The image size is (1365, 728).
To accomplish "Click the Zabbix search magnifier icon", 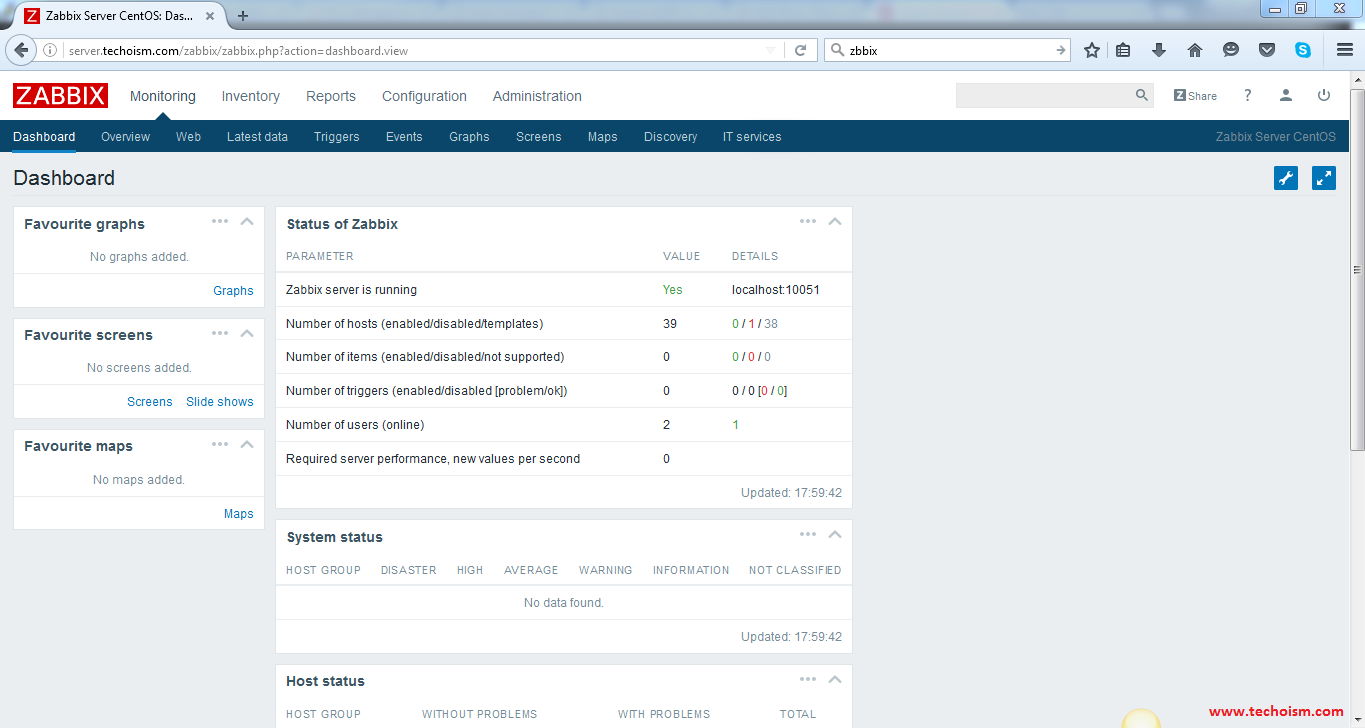I will click(1142, 96).
